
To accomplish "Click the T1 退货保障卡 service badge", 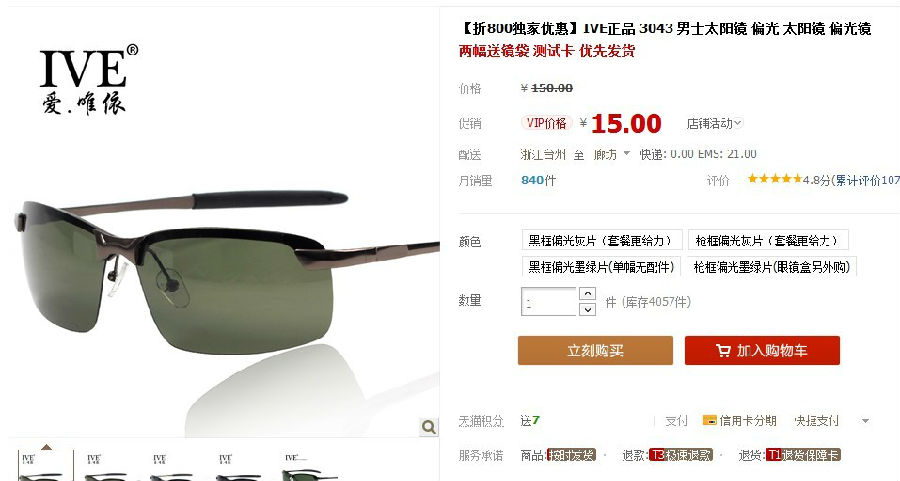I will click(x=804, y=455).
